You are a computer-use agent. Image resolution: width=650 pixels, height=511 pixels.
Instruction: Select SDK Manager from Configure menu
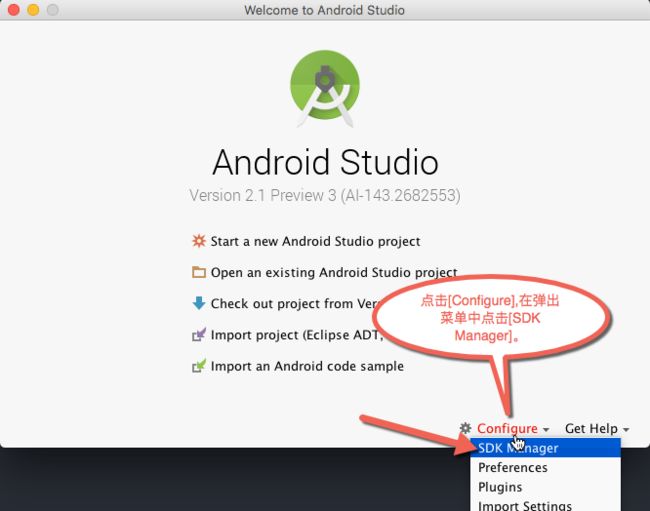[x=546, y=448]
